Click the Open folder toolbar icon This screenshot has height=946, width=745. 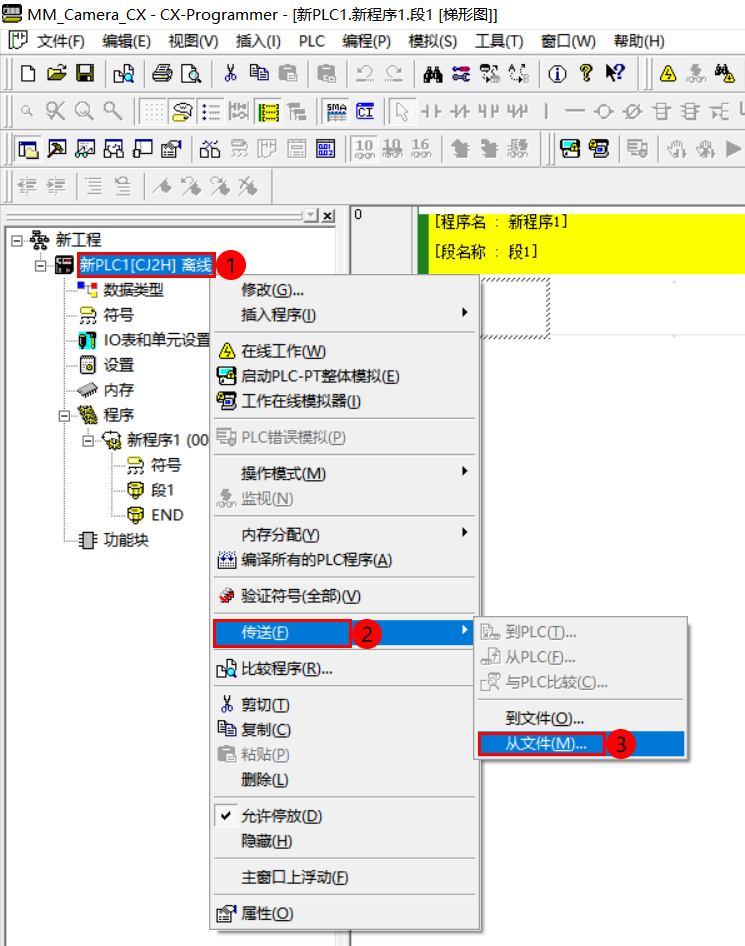pyautogui.click(x=57, y=74)
